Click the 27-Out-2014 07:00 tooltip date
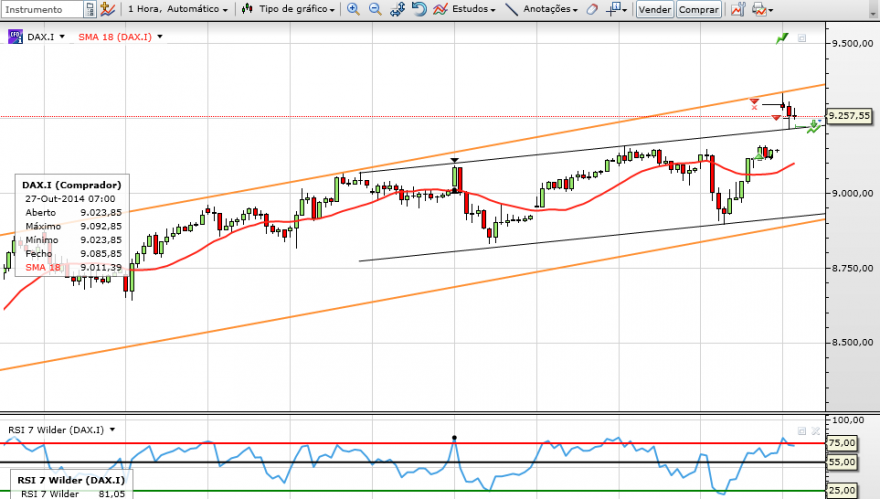880x499 pixels. click(70, 199)
